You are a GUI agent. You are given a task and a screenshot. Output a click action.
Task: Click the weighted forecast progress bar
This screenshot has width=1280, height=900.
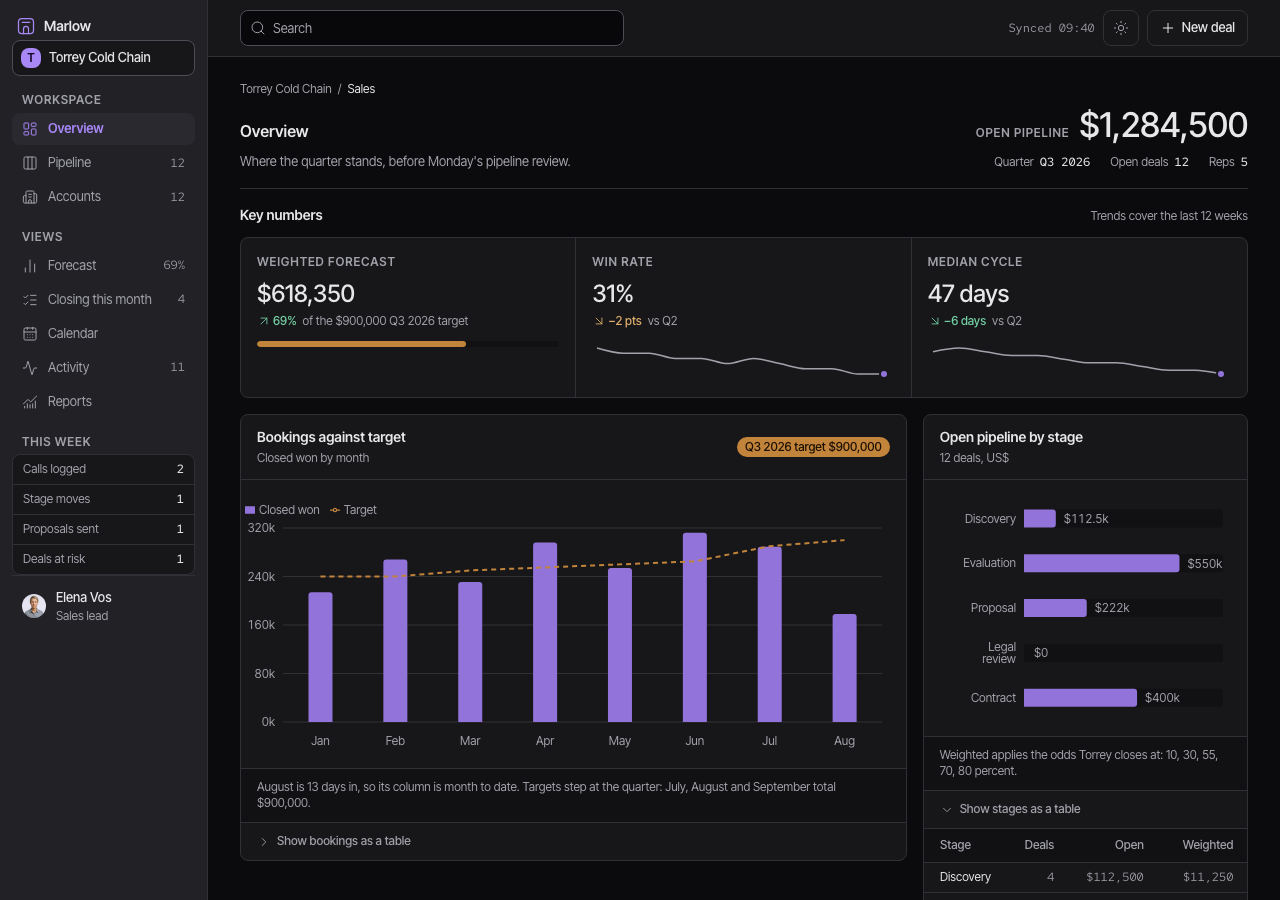[408, 344]
